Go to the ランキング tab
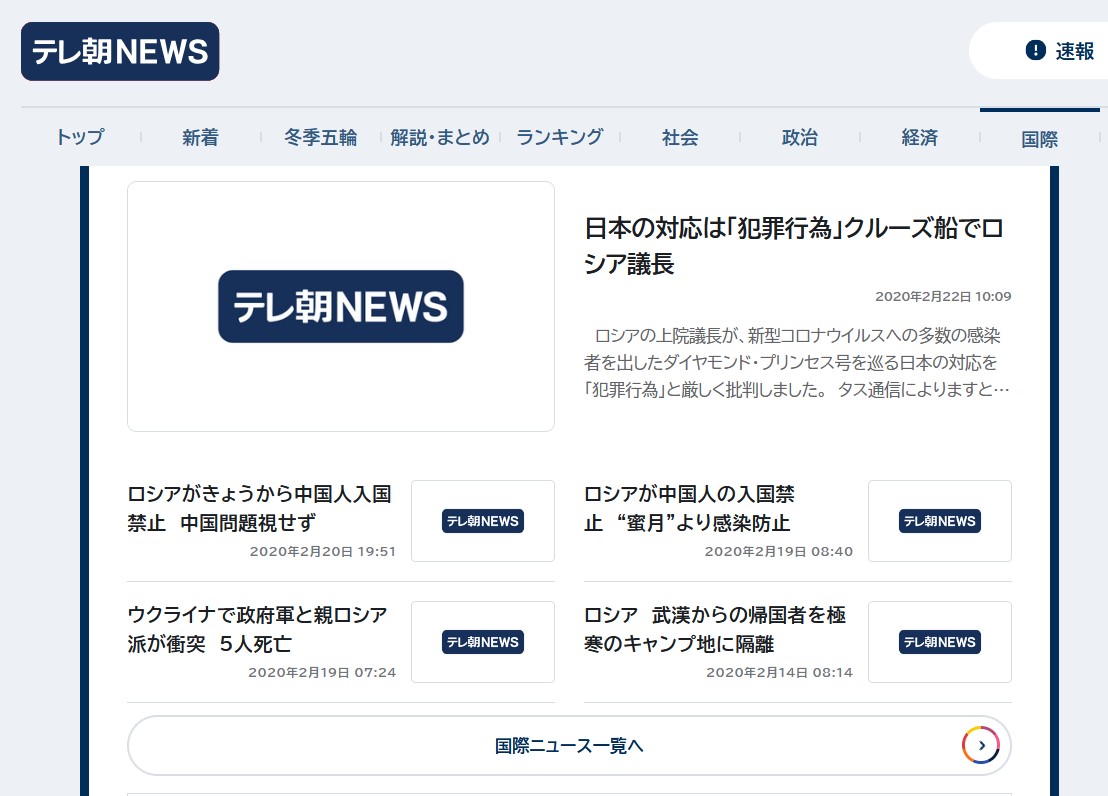The height and width of the screenshot is (796, 1108). coord(560,138)
